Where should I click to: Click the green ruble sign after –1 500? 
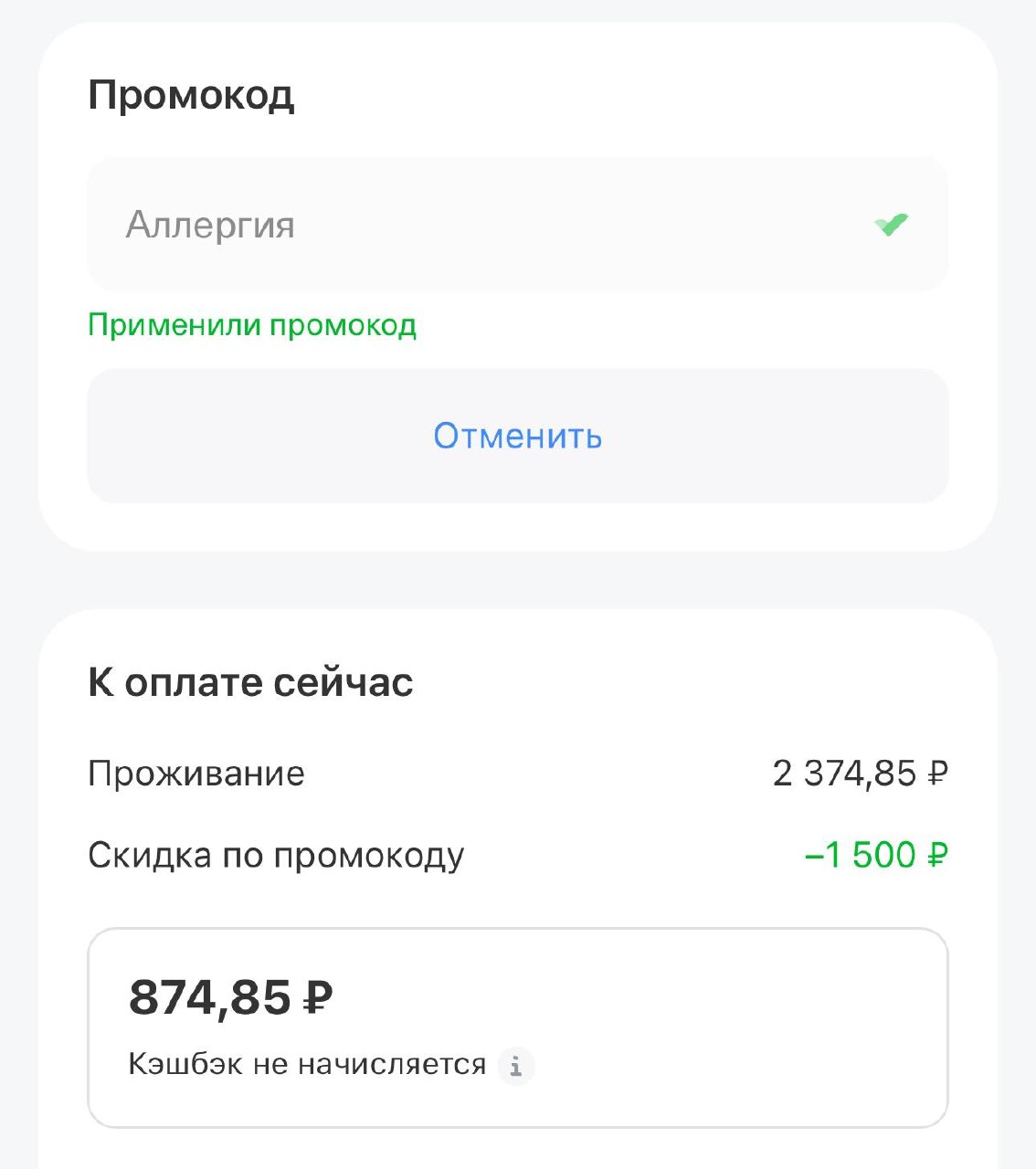tap(937, 856)
